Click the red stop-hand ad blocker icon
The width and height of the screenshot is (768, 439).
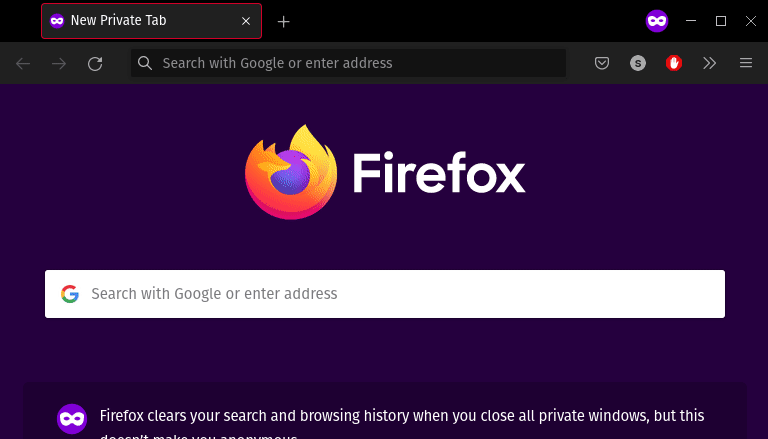pyautogui.click(x=674, y=63)
